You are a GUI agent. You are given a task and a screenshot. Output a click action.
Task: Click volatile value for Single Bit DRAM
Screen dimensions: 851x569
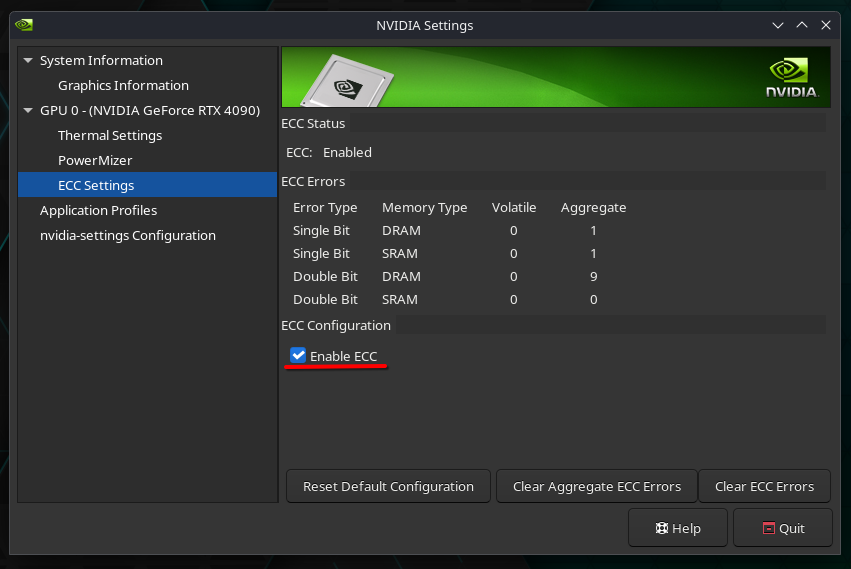pos(513,231)
